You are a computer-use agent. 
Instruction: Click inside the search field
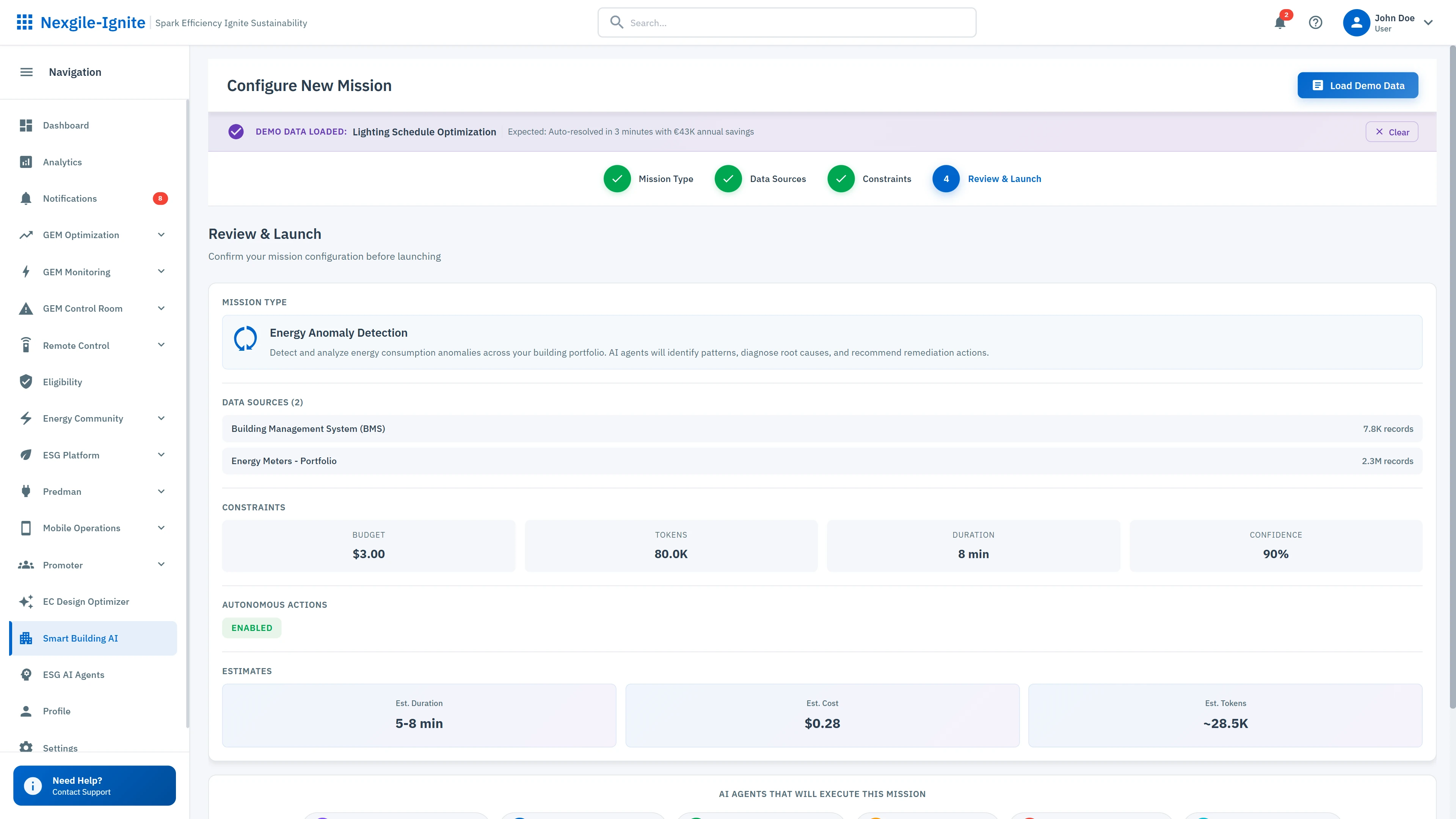coord(786,23)
